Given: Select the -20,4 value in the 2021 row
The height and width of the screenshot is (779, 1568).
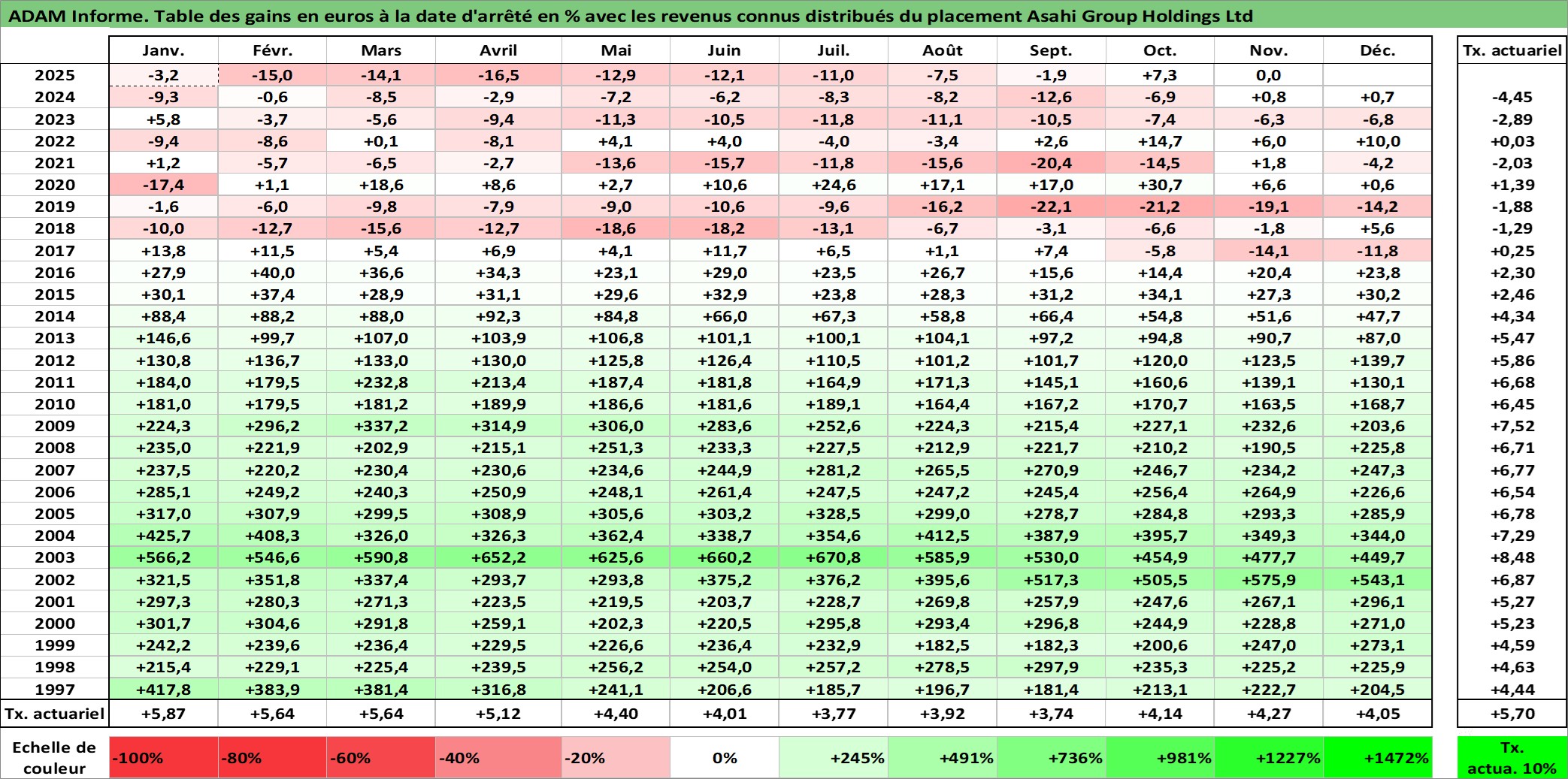Looking at the screenshot, I should [x=1052, y=163].
